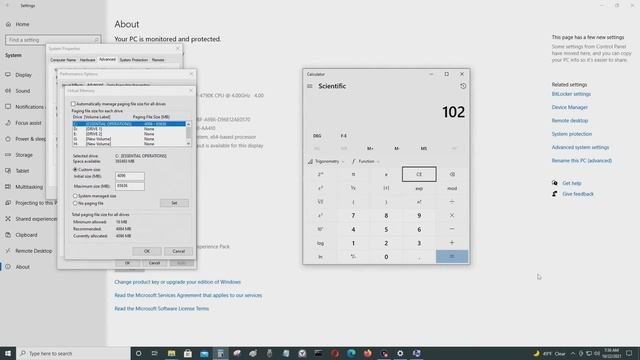Open File Explorer from the taskbar
The height and width of the screenshot is (360, 640).
[171, 353]
